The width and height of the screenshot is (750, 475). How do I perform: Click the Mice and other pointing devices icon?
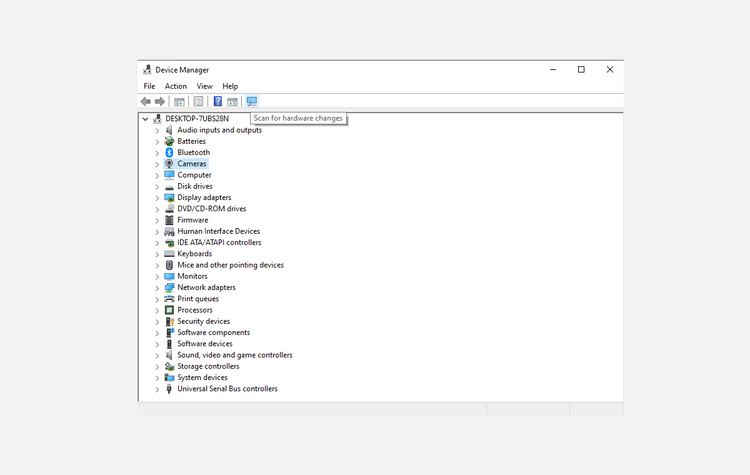pos(169,265)
